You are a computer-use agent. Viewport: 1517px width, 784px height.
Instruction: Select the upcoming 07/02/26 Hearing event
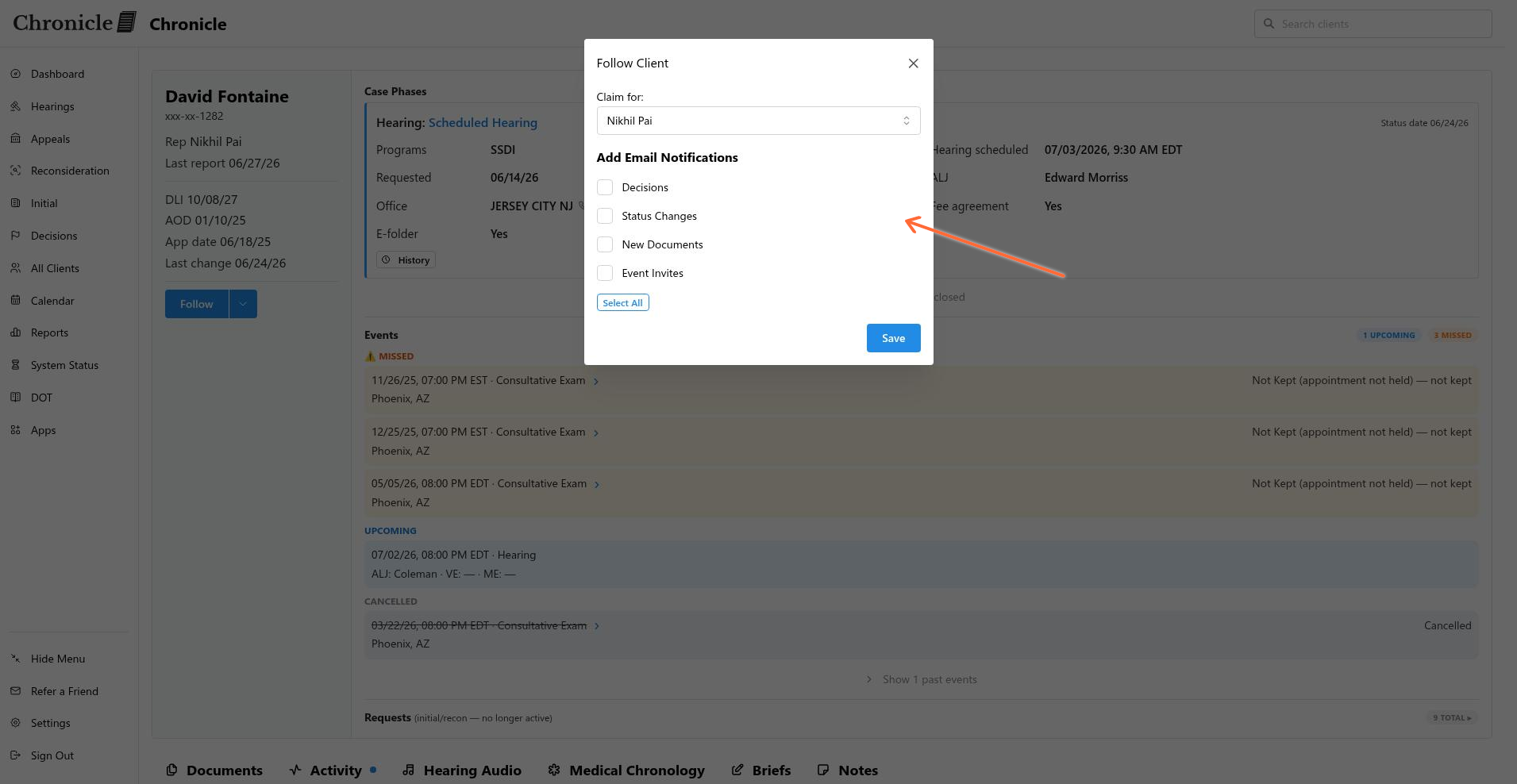tap(921, 564)
